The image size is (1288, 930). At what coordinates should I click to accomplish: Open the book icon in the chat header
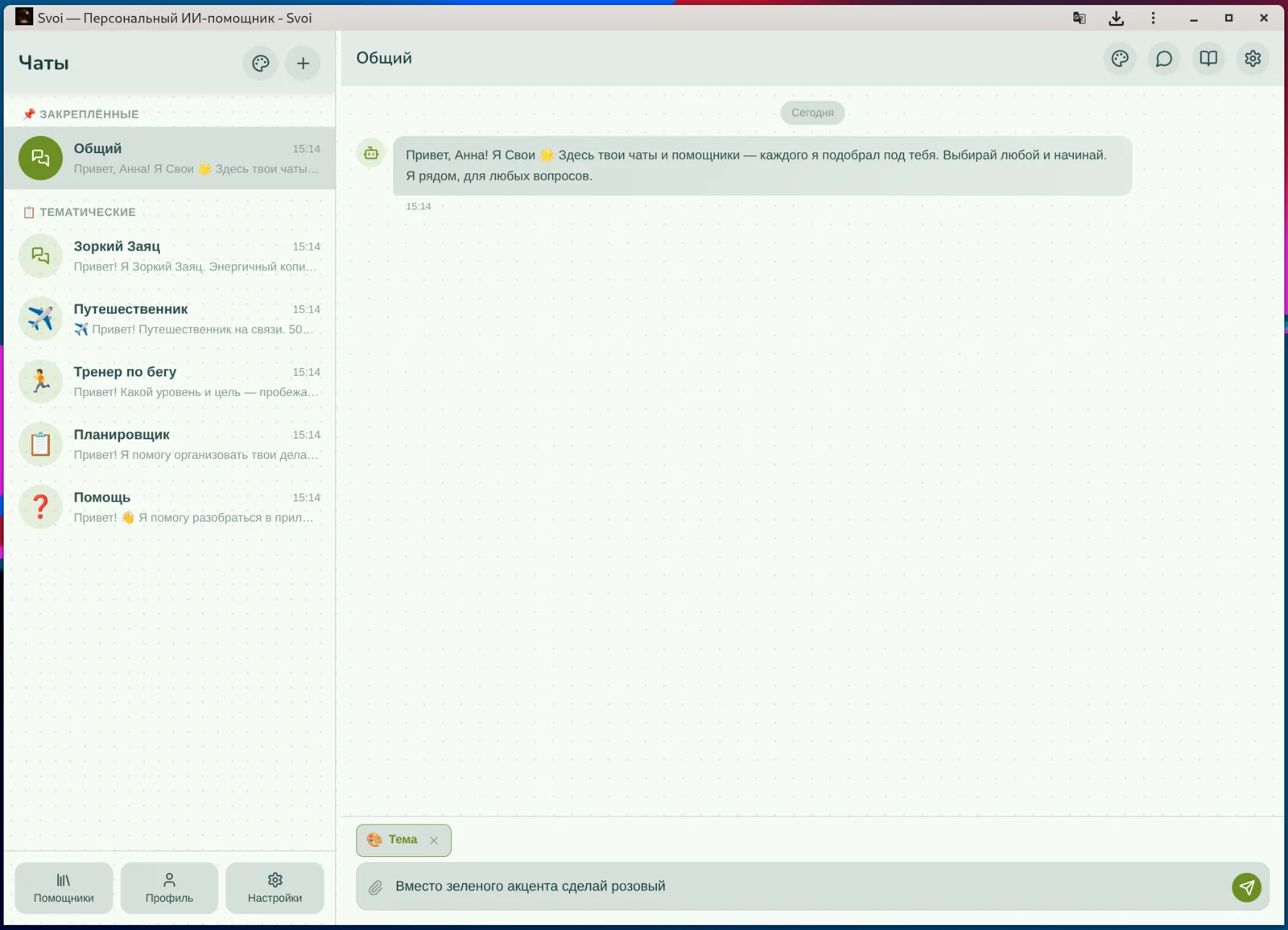1208,58
